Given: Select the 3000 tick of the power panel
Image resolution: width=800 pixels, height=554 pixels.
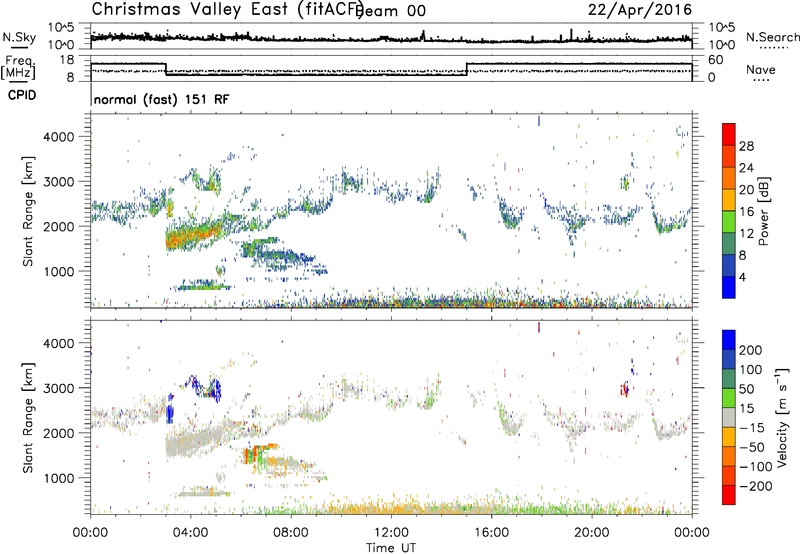Looking at the screenshot, I should click(x=58, y=182).
